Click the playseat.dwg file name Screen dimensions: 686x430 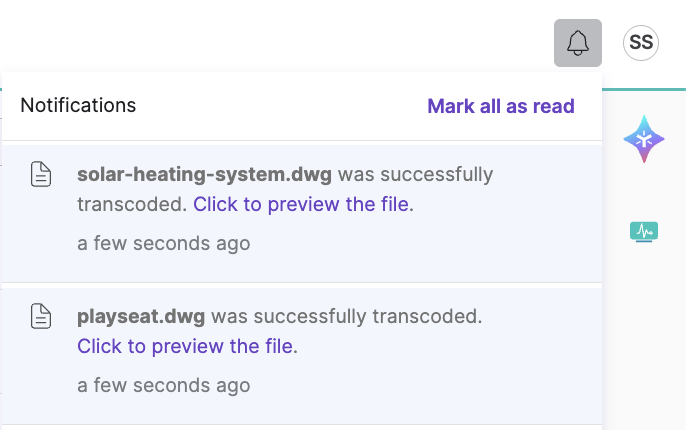140,317
